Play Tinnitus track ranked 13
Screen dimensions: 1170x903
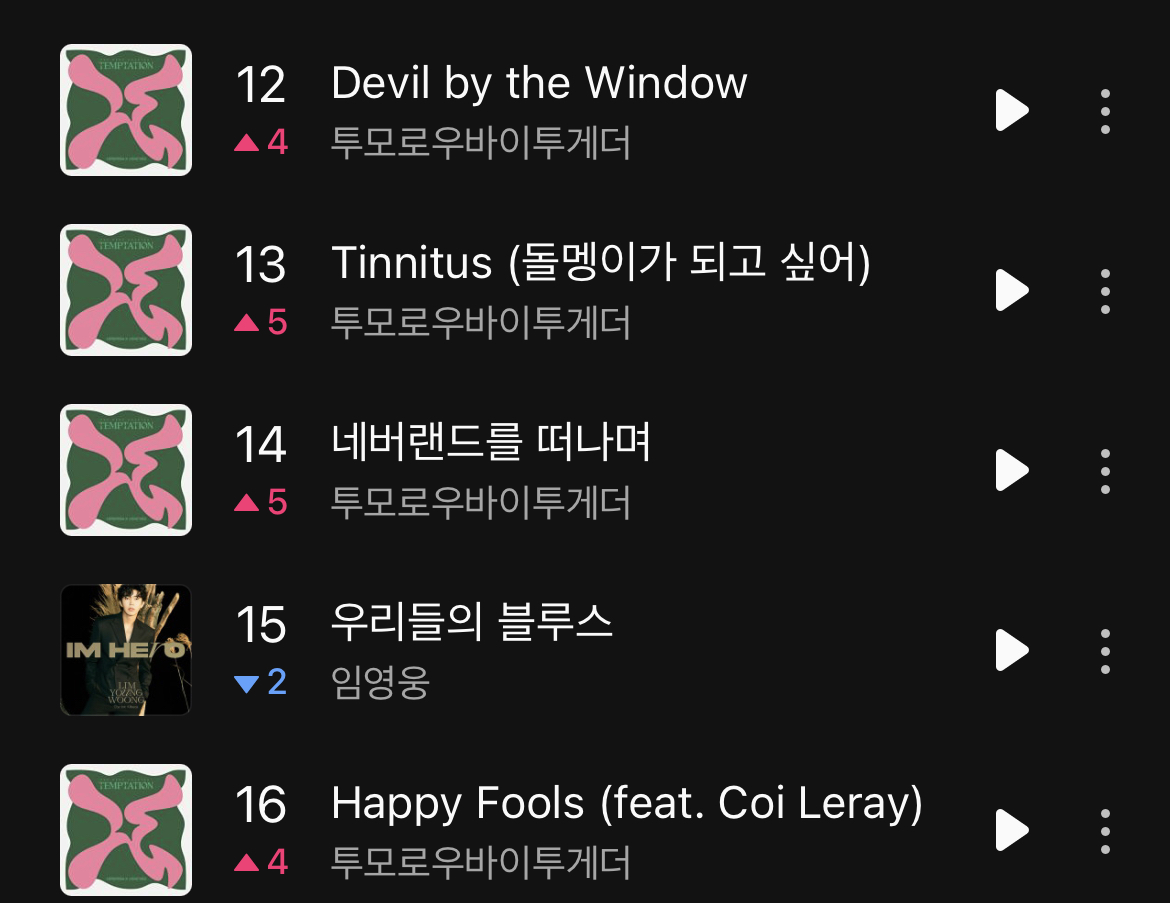(x=1012, y=290)
